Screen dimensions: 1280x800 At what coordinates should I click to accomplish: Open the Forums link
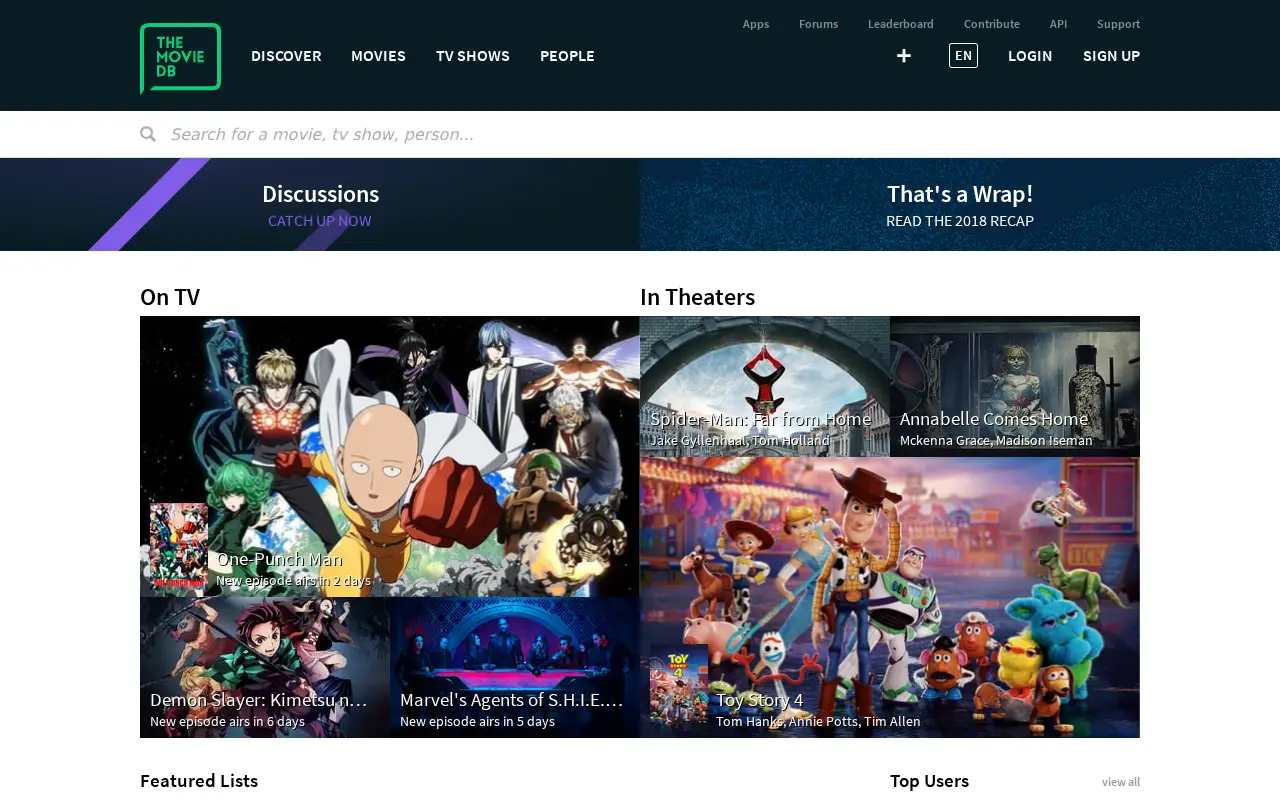click(x=819, y=24)
